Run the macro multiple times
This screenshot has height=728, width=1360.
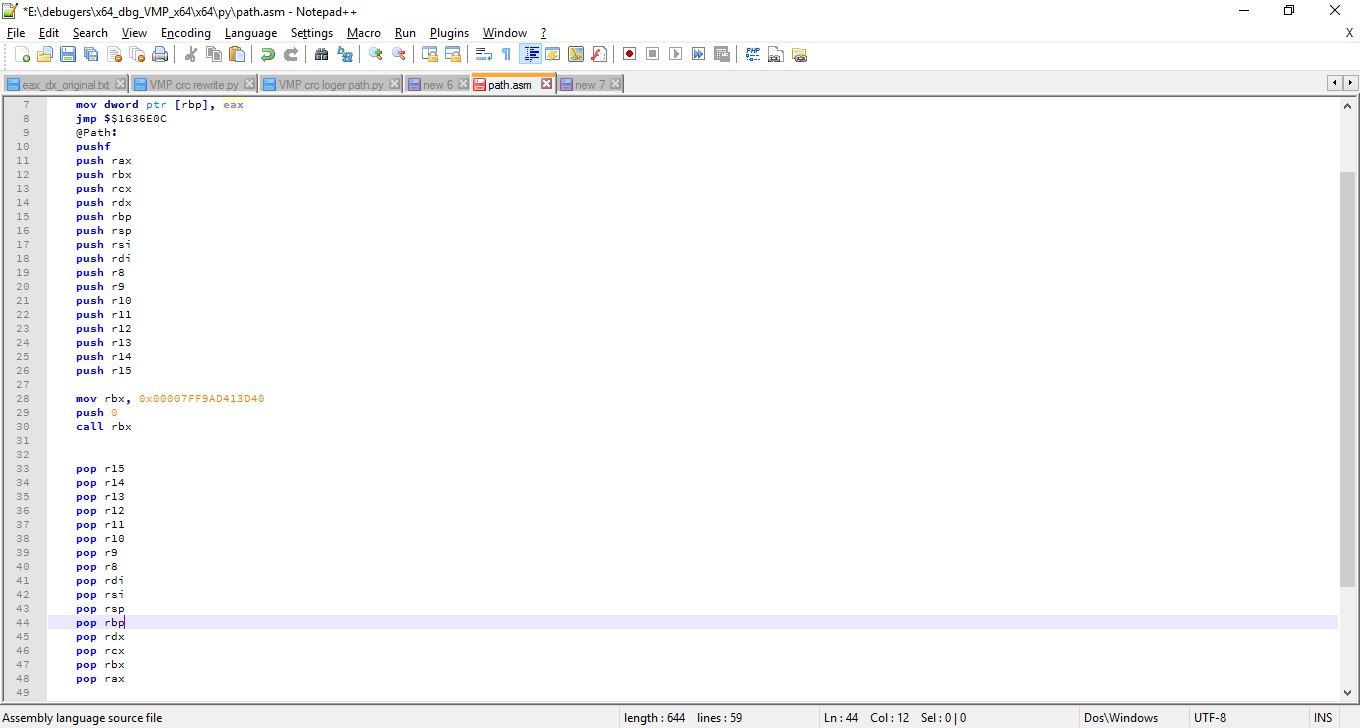(x=699, y=55)
